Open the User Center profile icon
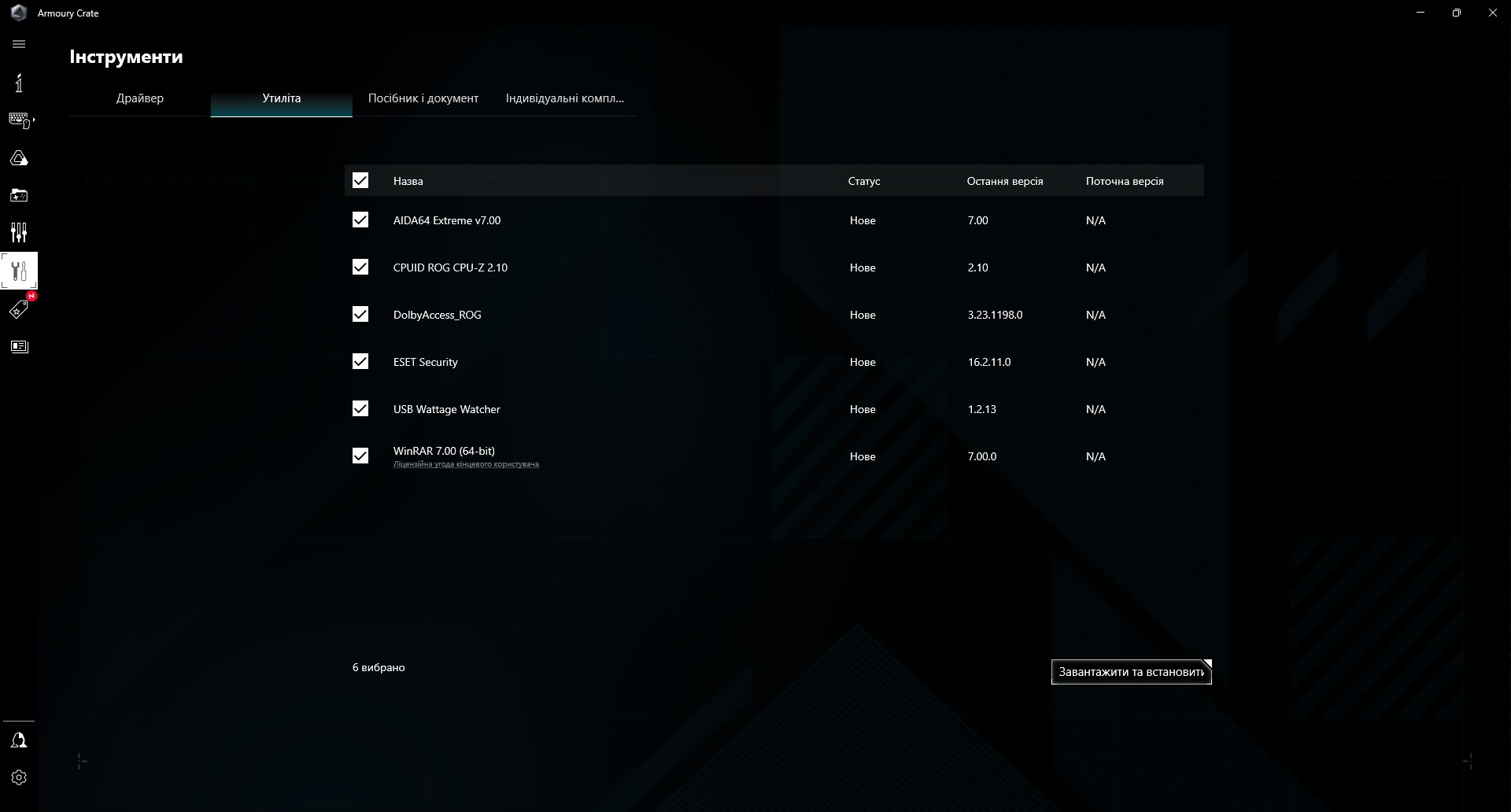Image resolution: width=1511 pixels, height=812 pixels. click(19, 740)
